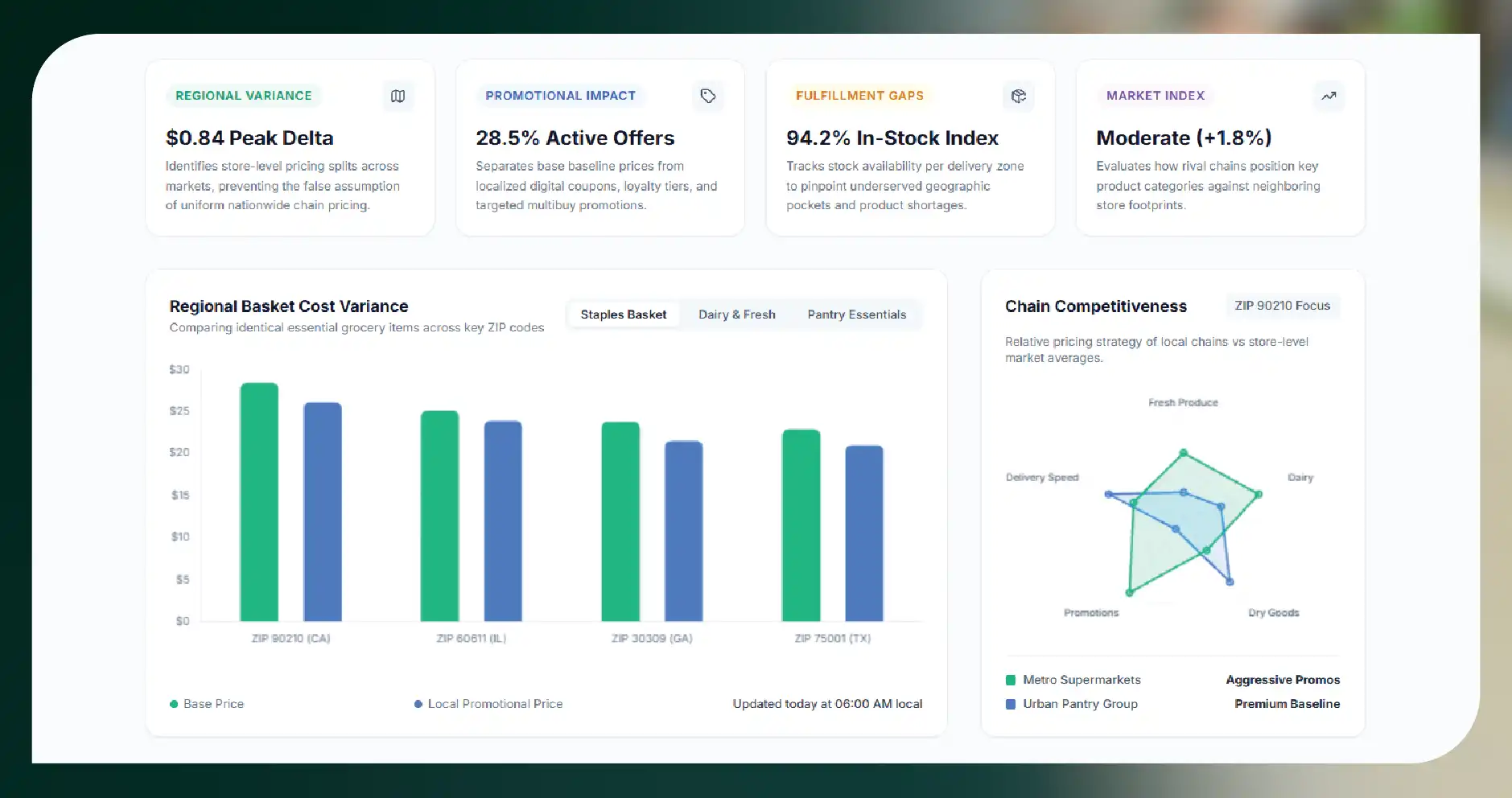
Task: Click the blue promotional bar for ZIP 75001
Action: click(x=864, y=533)
